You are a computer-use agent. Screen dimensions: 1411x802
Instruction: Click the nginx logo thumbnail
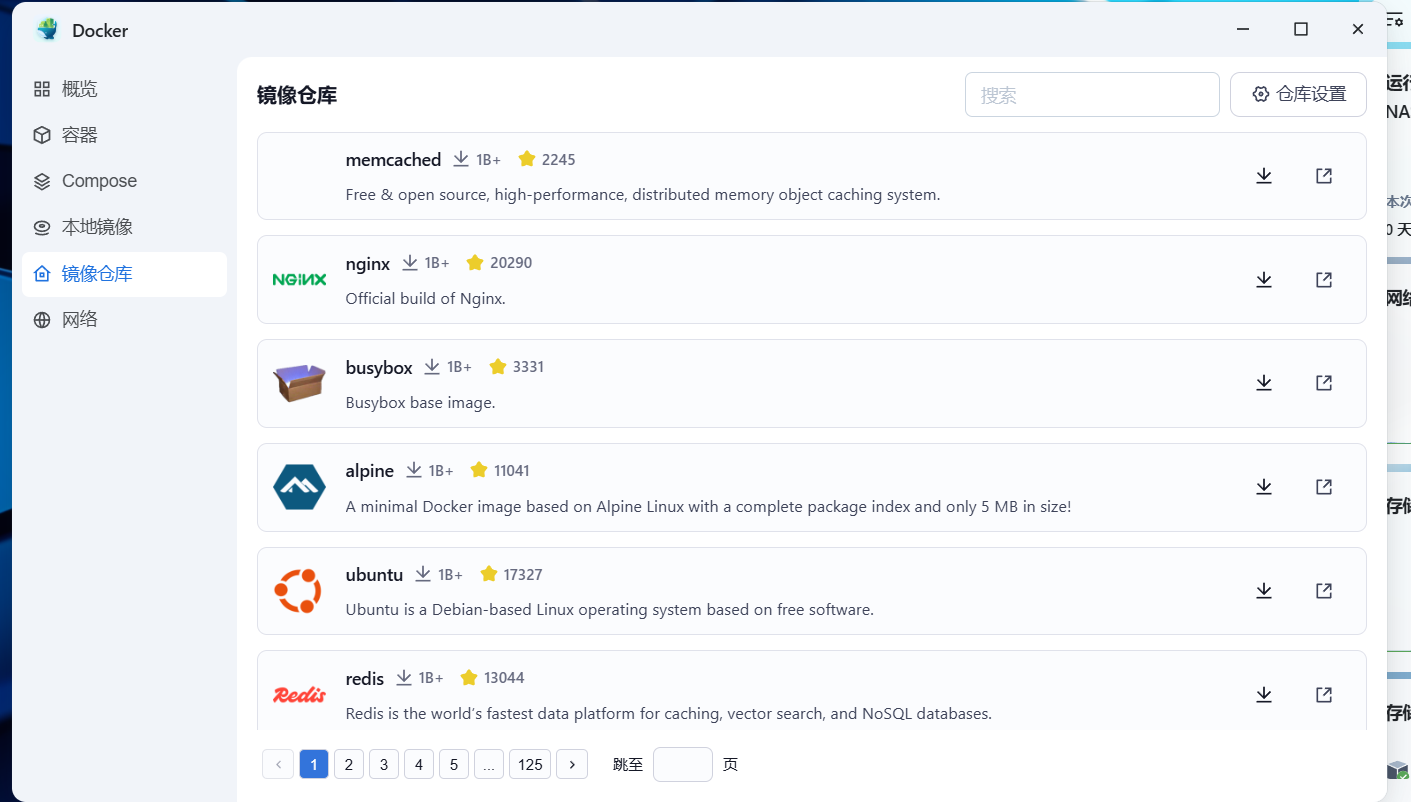pyautogui.click(x=299, y=279)
